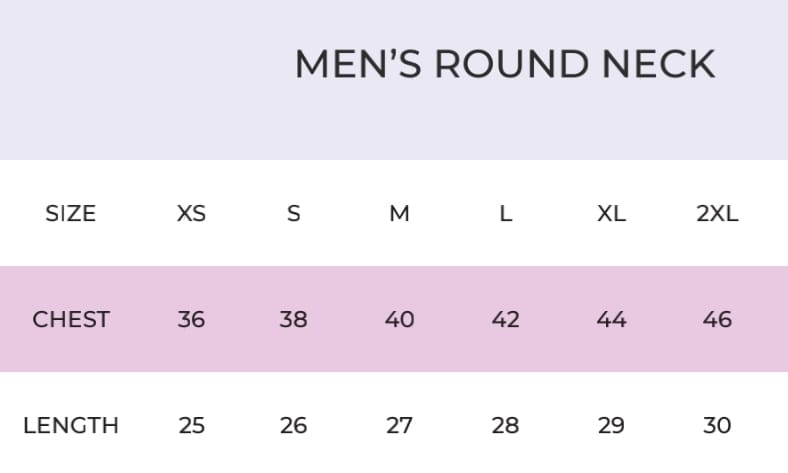Click length value 27 for M

coord(399,425)
